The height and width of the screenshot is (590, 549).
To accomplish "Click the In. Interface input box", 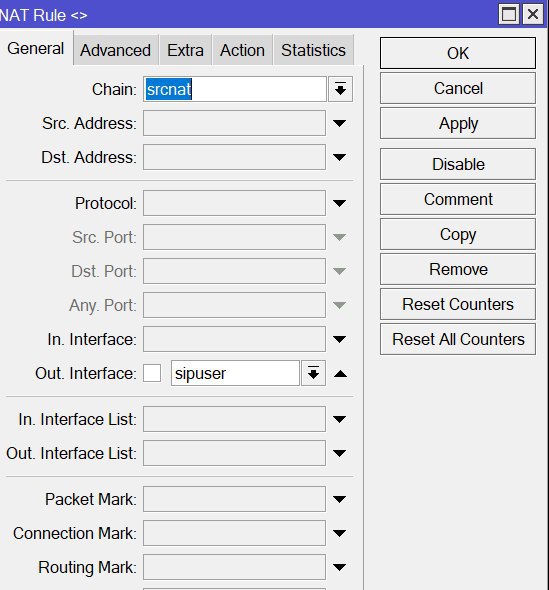I will click(x=234, y=339).
